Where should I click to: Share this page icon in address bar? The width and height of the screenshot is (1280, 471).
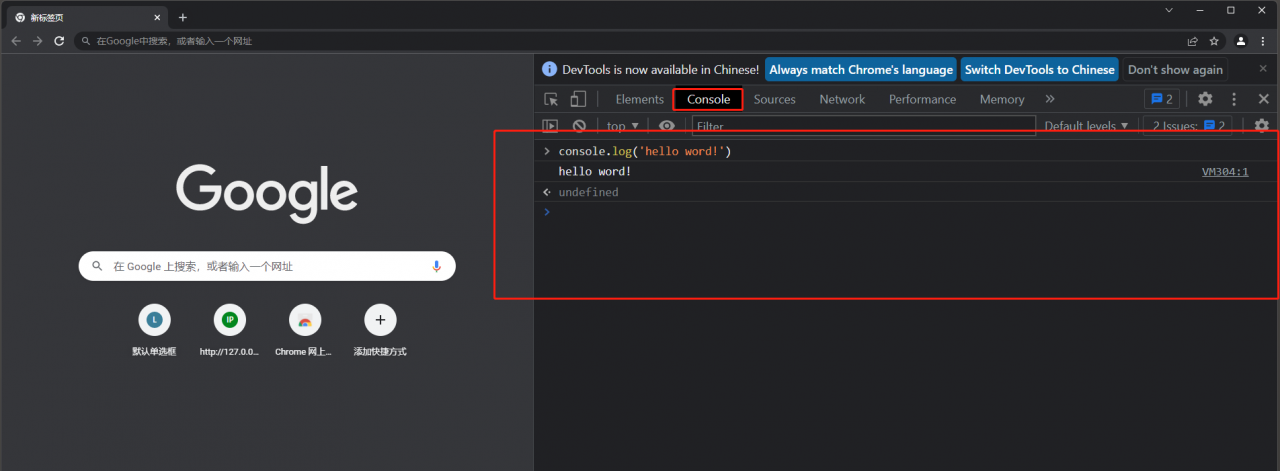1192,41
